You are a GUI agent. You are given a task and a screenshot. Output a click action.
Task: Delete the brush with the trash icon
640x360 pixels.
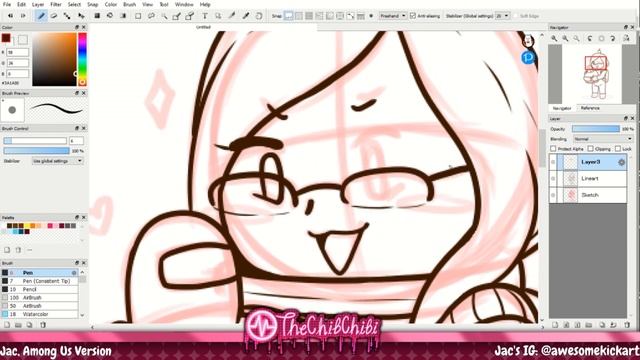click(43, 325)
